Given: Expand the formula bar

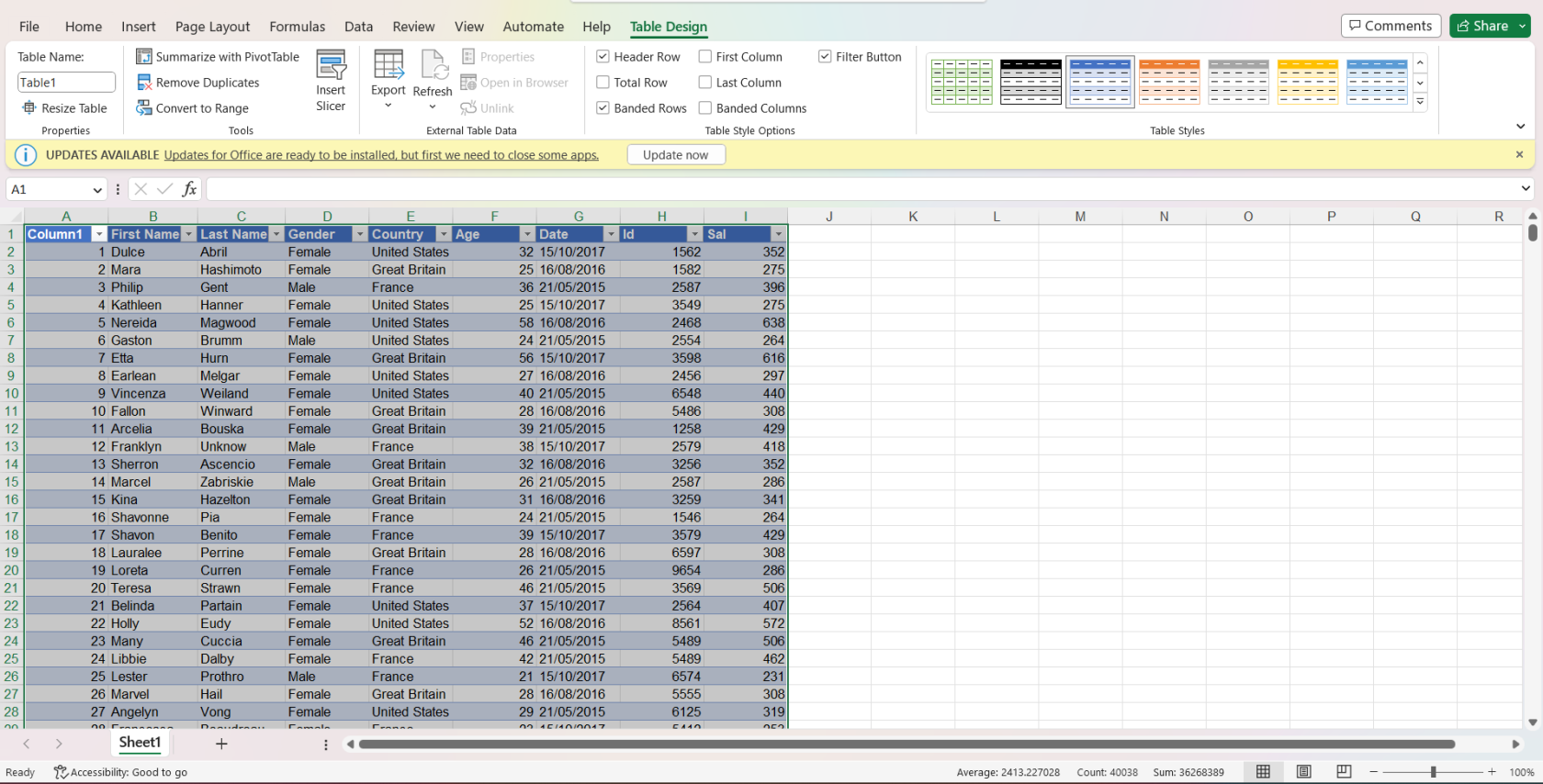Looking at the screenshot, I should point(1526,189).
